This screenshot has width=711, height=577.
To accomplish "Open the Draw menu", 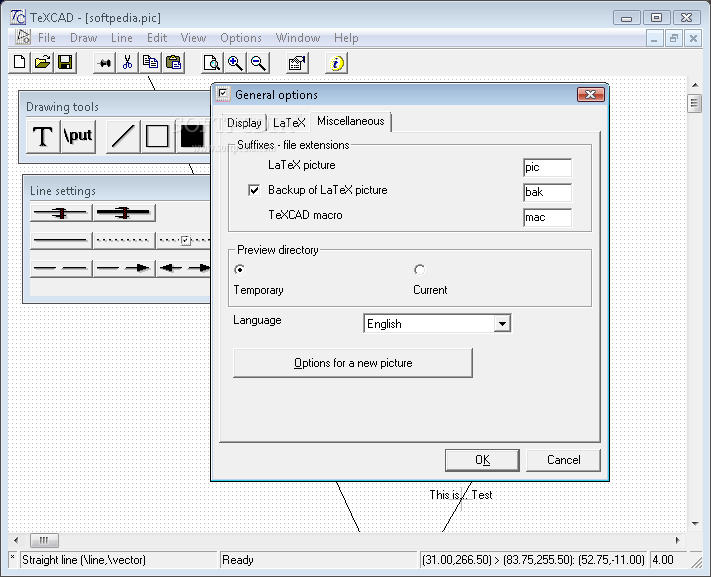I will point(83,38).
